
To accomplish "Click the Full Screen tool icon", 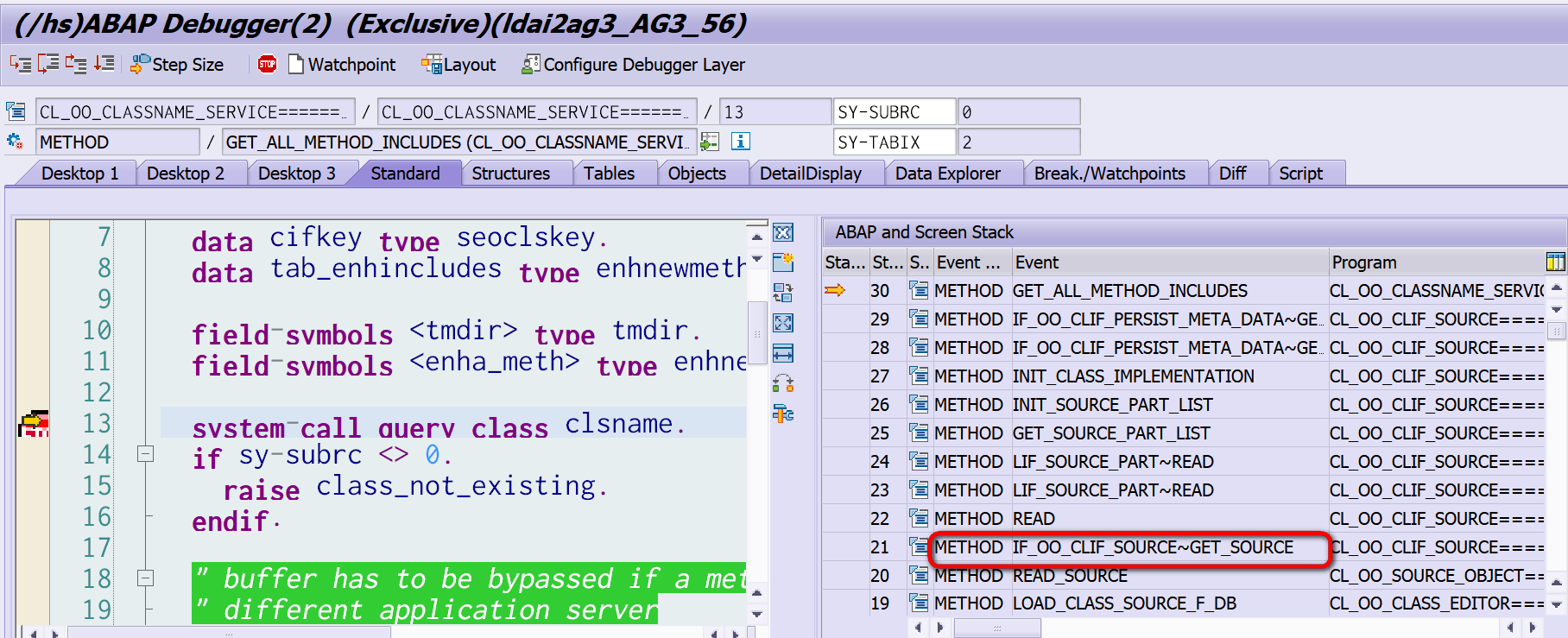I will point(783,323).
